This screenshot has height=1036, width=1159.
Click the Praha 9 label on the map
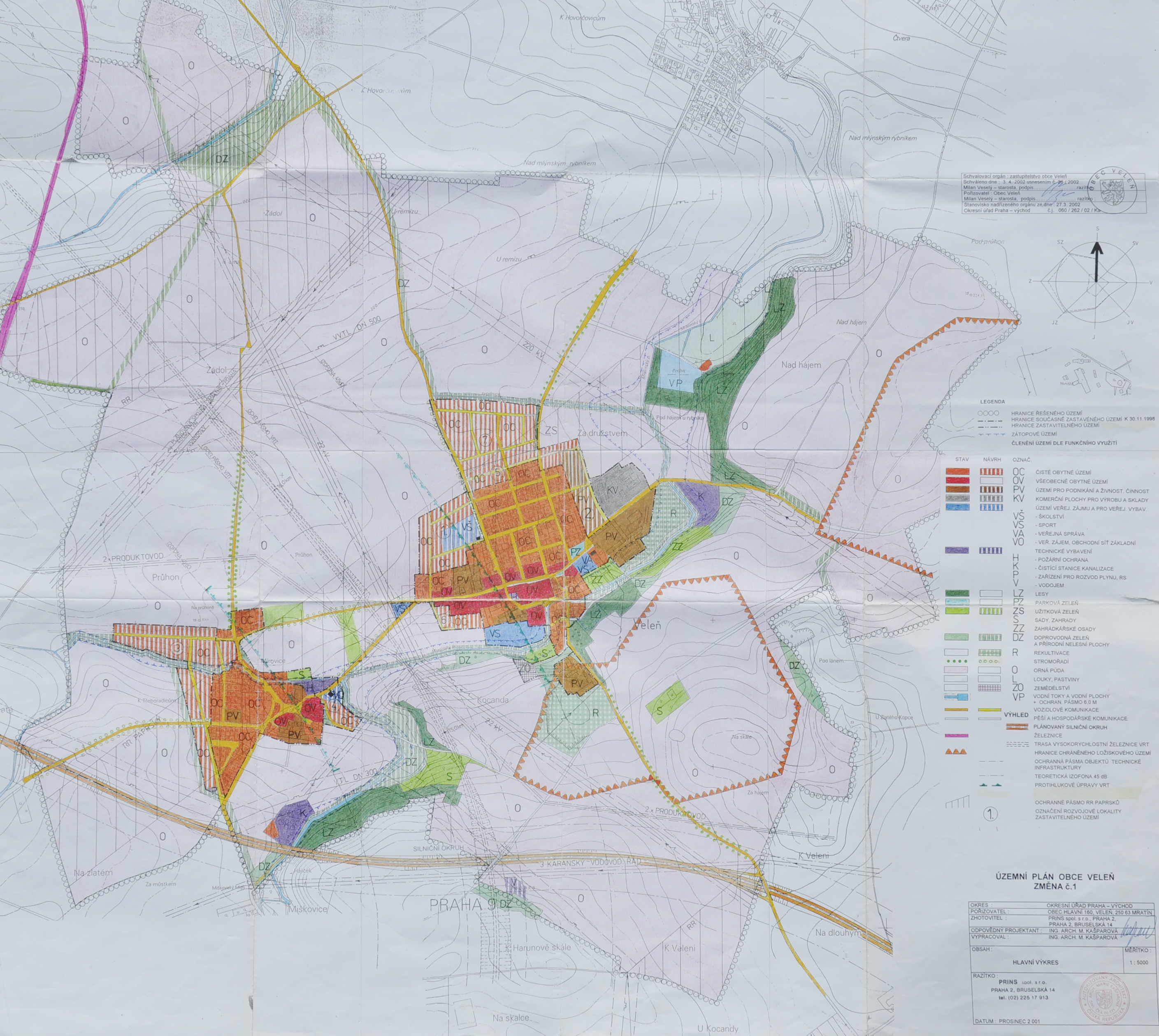pos(463,904)
